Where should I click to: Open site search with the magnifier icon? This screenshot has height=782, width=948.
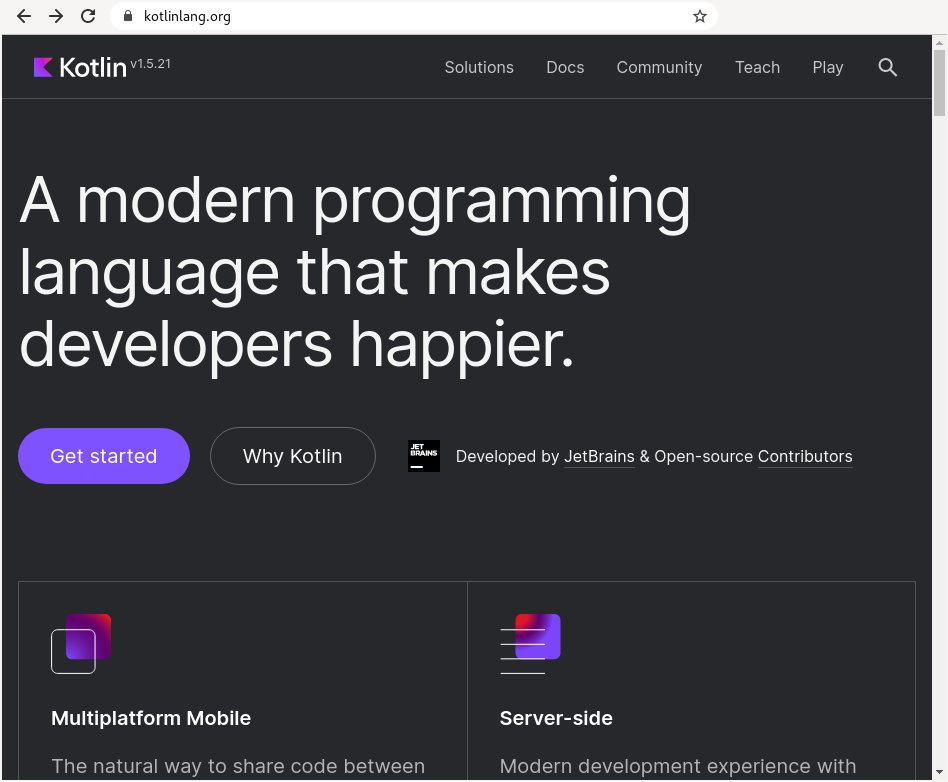coord(887,67)
